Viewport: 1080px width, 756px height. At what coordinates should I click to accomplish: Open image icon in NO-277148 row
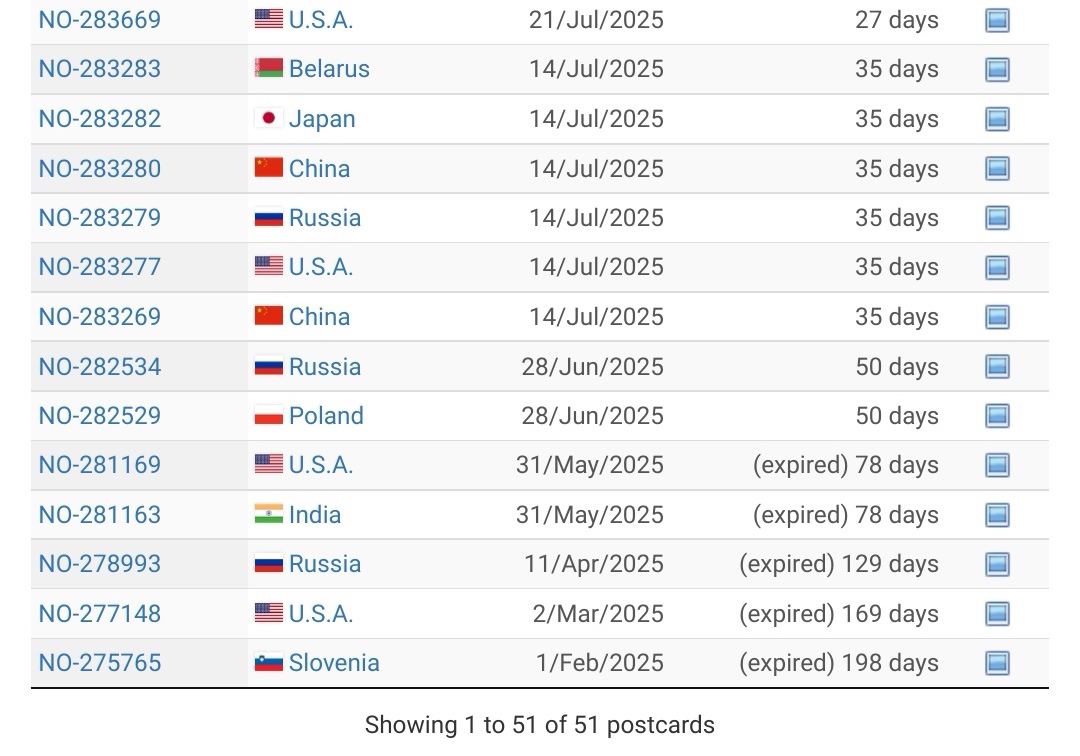[x=997, y=613]
